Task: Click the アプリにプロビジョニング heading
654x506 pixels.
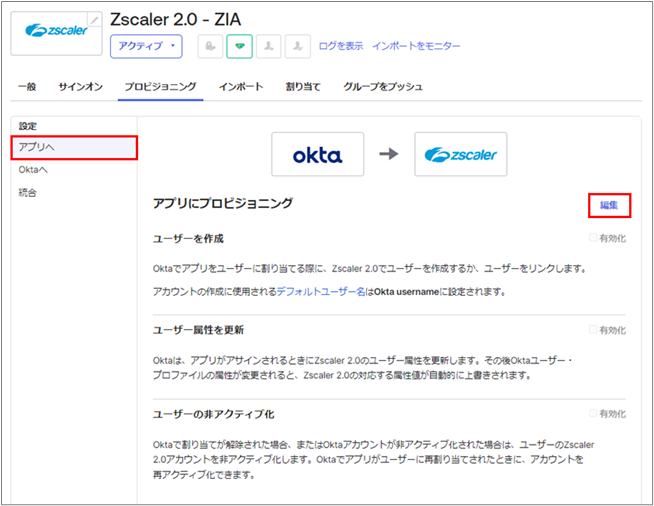Action: 223,204
